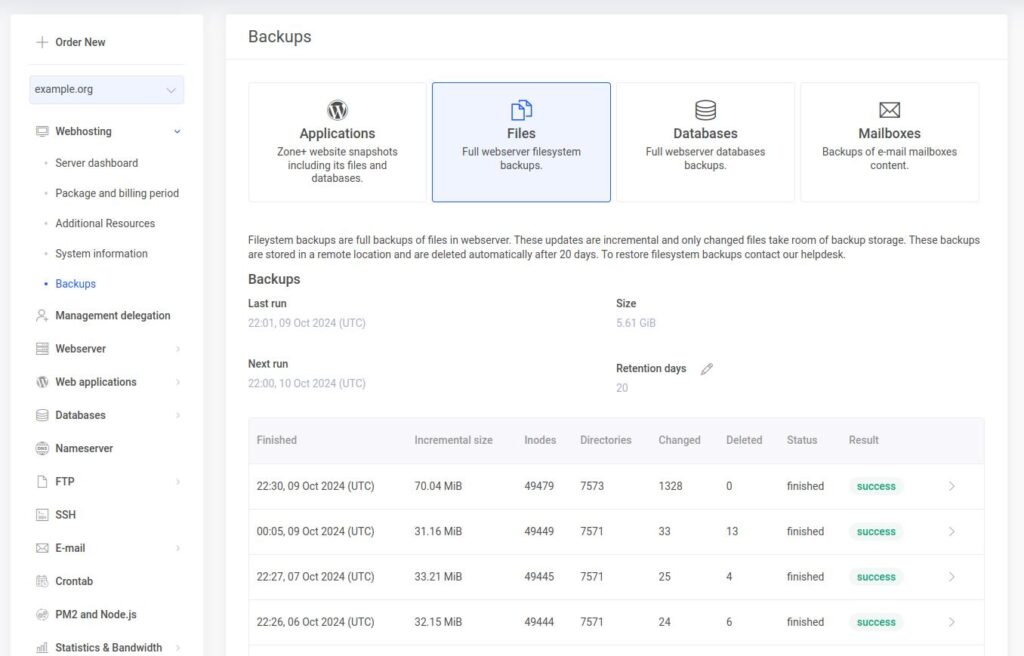This screenshot has width=1024, height=656.
Task: Expand the E-mail sidebar submenu
Action: click(177, 548)
